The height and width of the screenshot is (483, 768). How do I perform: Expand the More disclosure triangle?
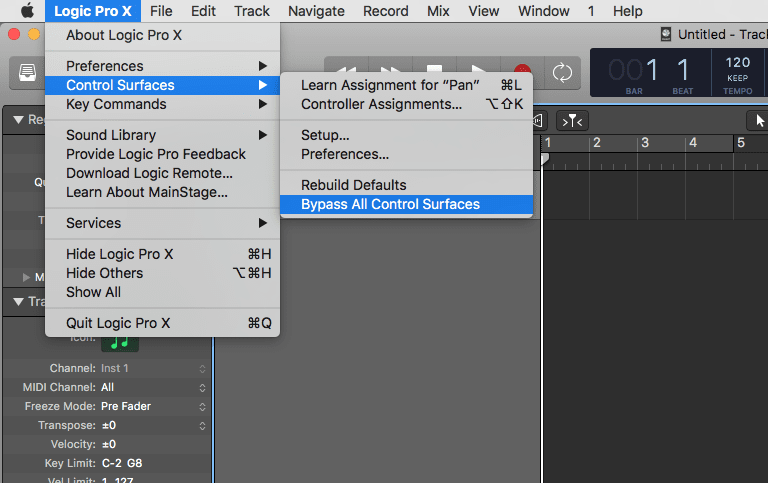pos(26,277)
